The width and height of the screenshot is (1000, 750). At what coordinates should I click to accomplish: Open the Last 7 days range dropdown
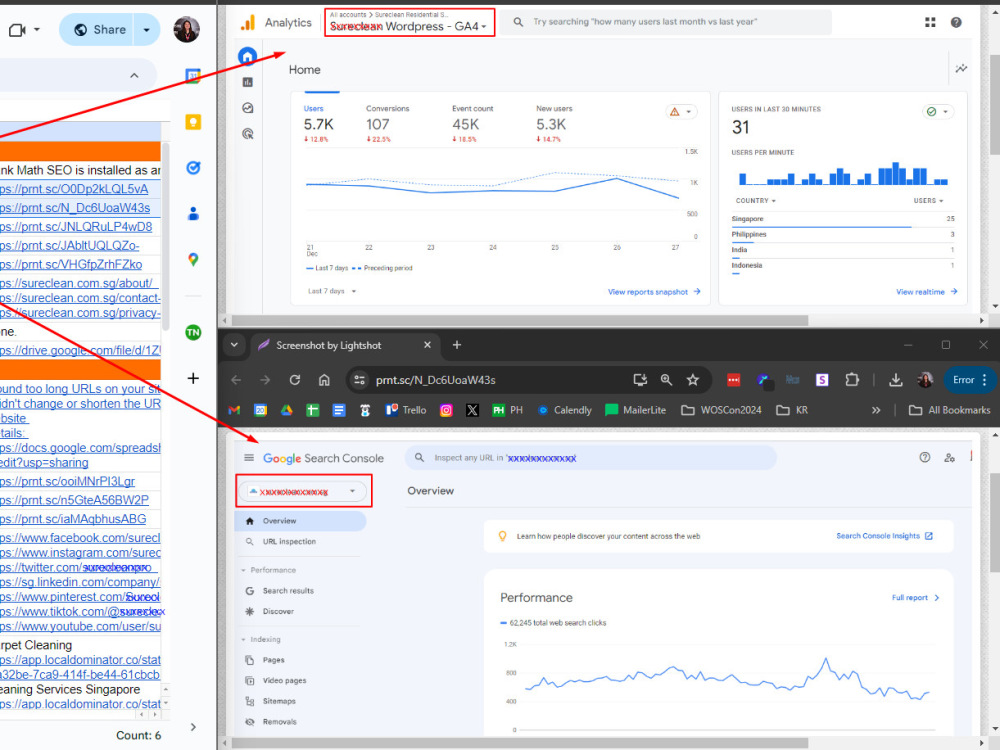point(332,291)
